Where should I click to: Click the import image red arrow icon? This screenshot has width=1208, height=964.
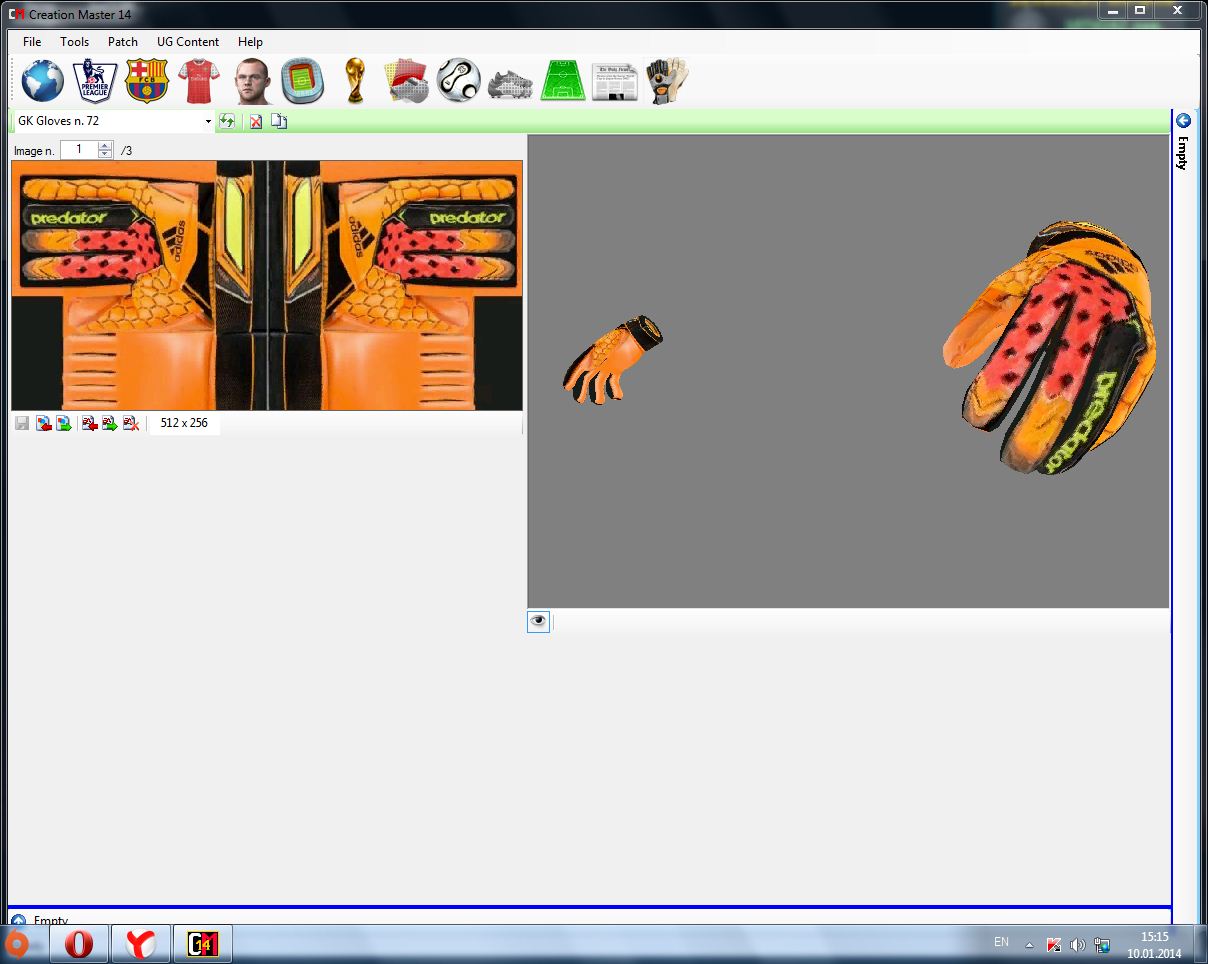tap(44, 423)
